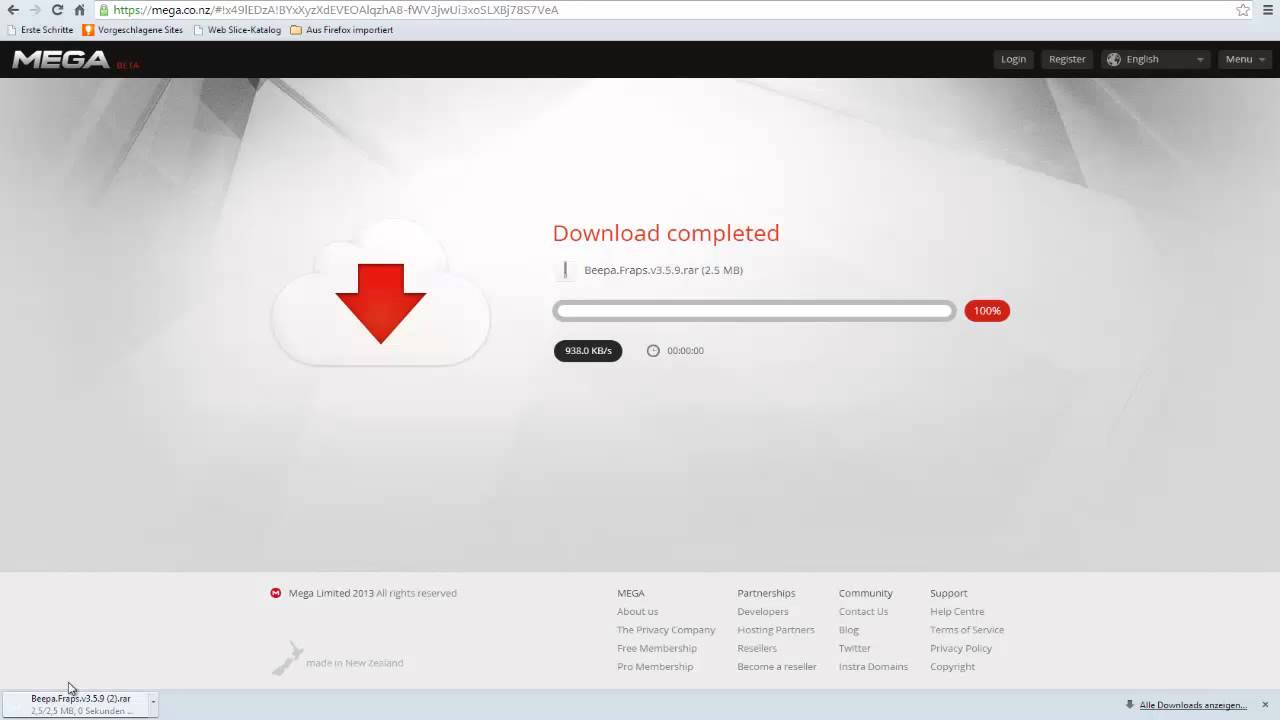Reload the page with refresh icon
1280x720 pixels.
[x=57, y=10]
